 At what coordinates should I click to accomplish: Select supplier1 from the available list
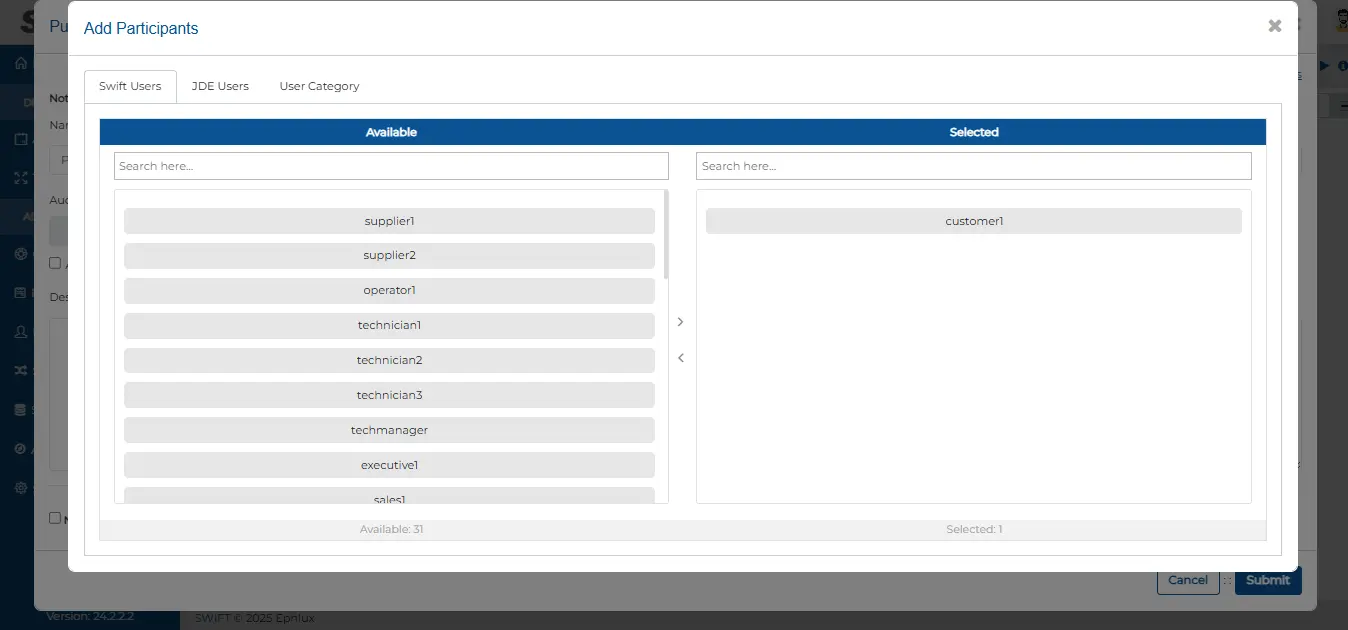point(389,221)
